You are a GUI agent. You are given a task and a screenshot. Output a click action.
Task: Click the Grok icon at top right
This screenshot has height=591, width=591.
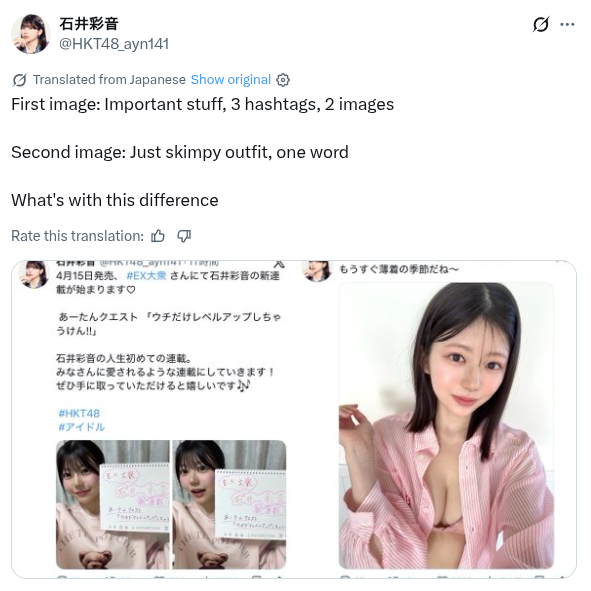pos(541,25)
